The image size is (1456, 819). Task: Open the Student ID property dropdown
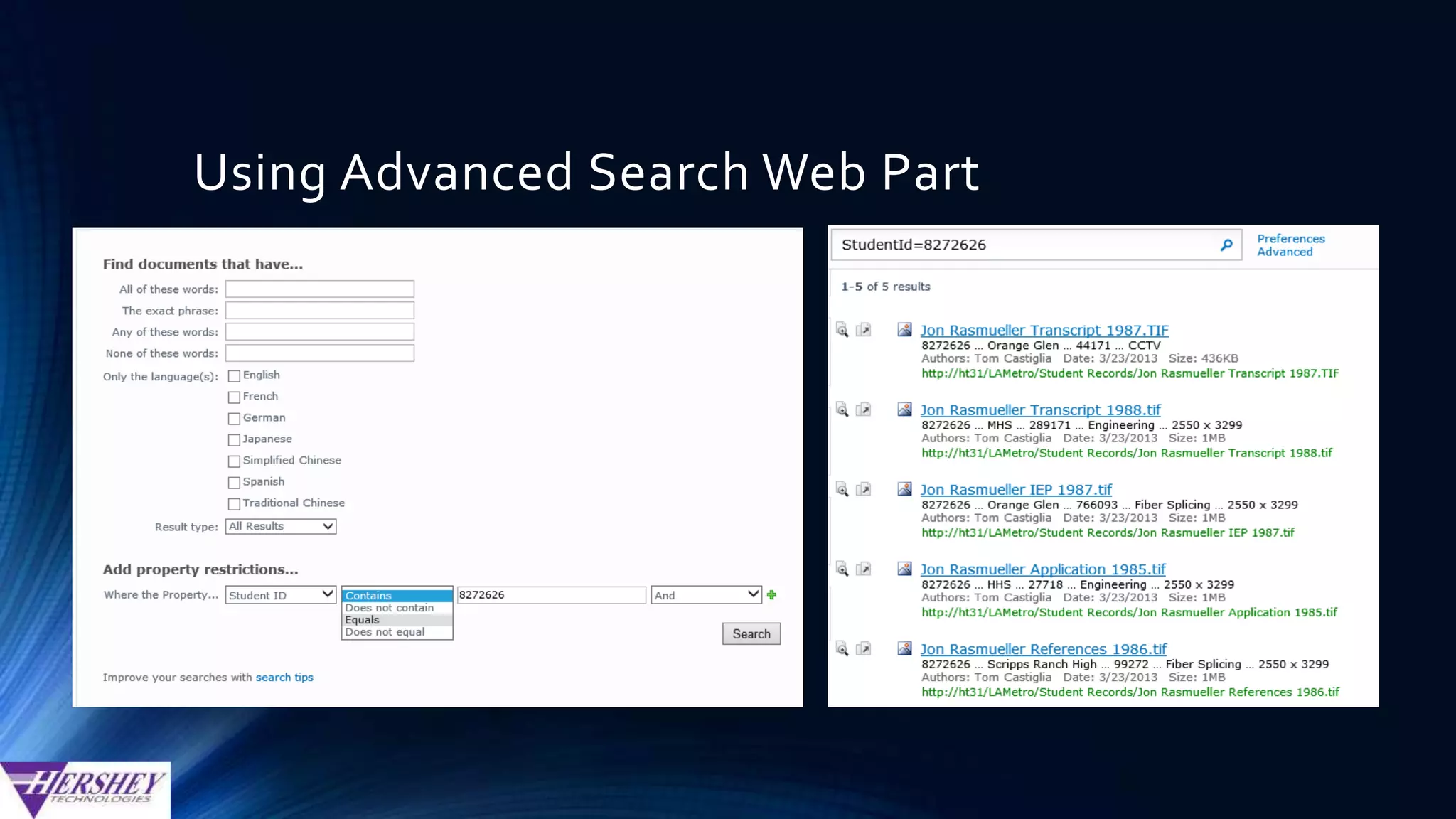(281, 595)
